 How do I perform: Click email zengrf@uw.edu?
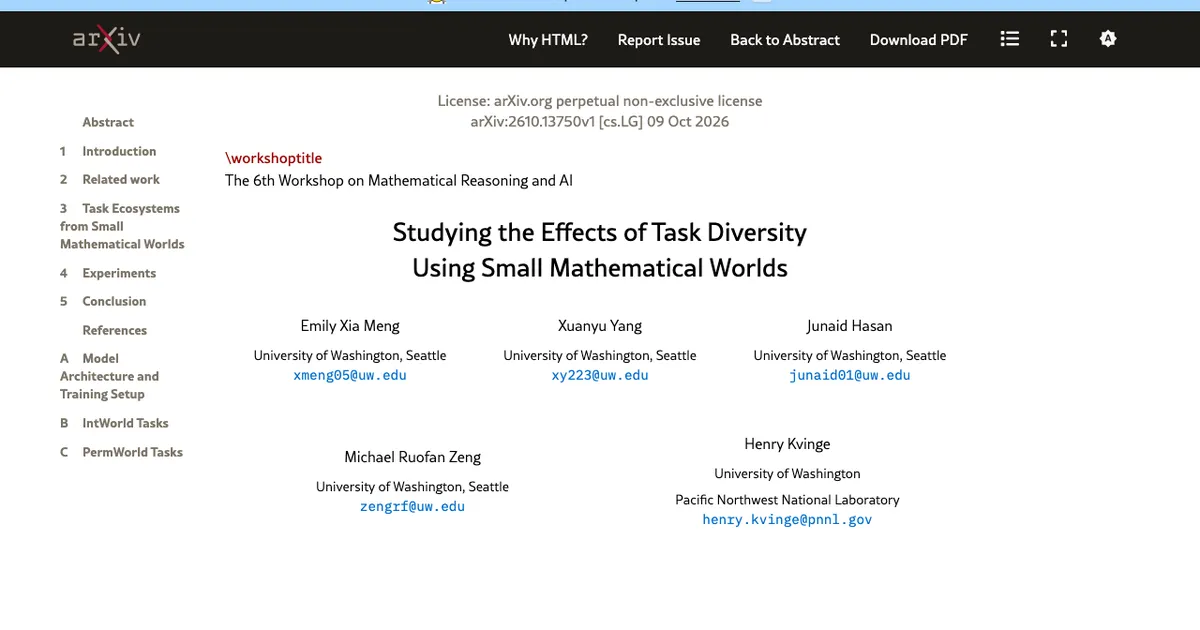tap(412, 506)
